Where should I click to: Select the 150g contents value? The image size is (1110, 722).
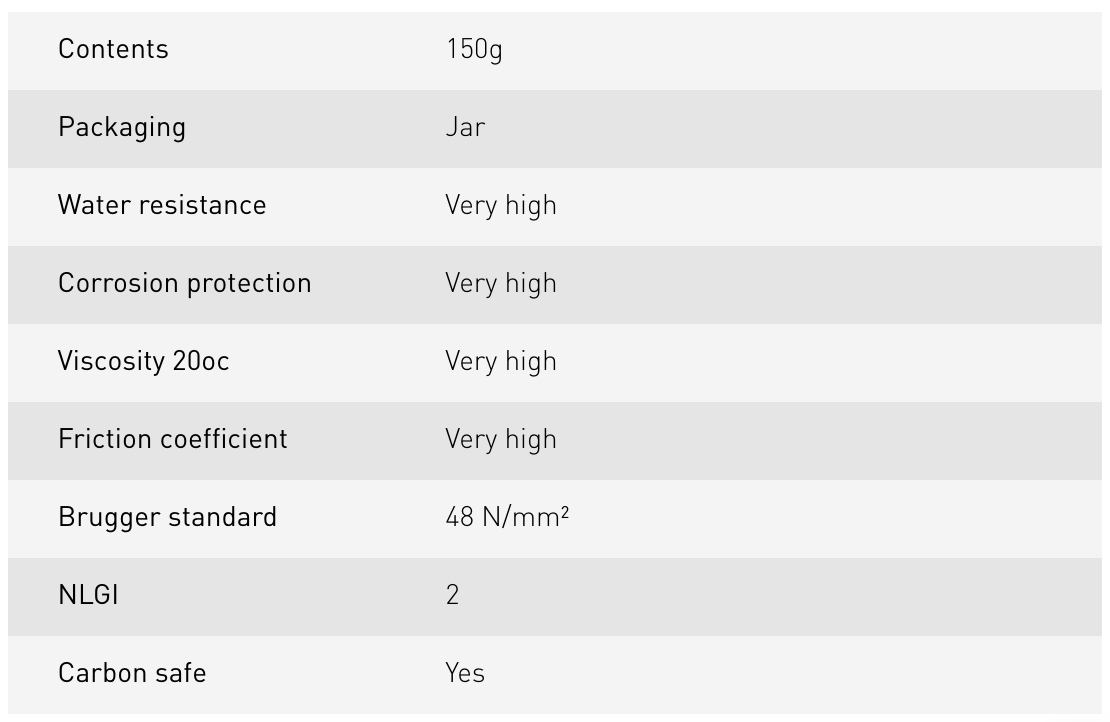474,49
